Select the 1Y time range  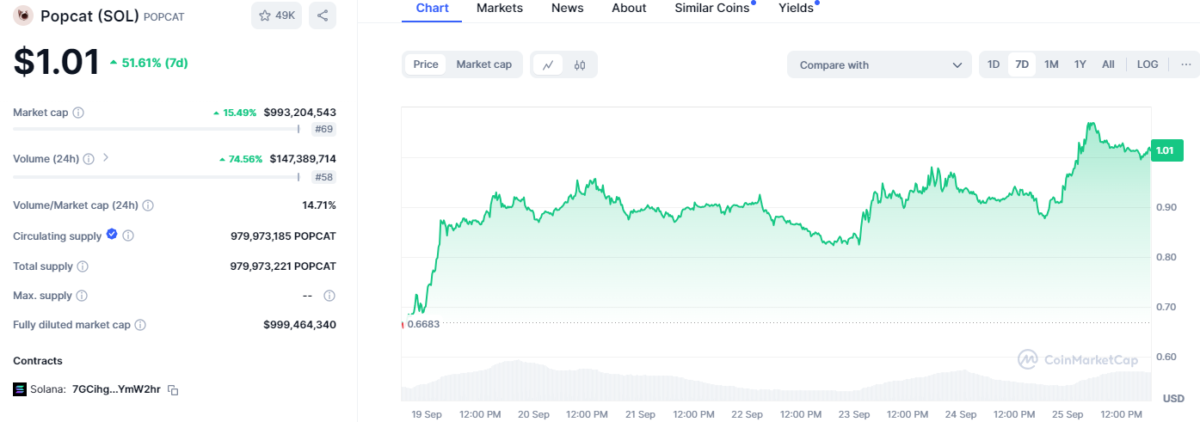[1080, 64]
